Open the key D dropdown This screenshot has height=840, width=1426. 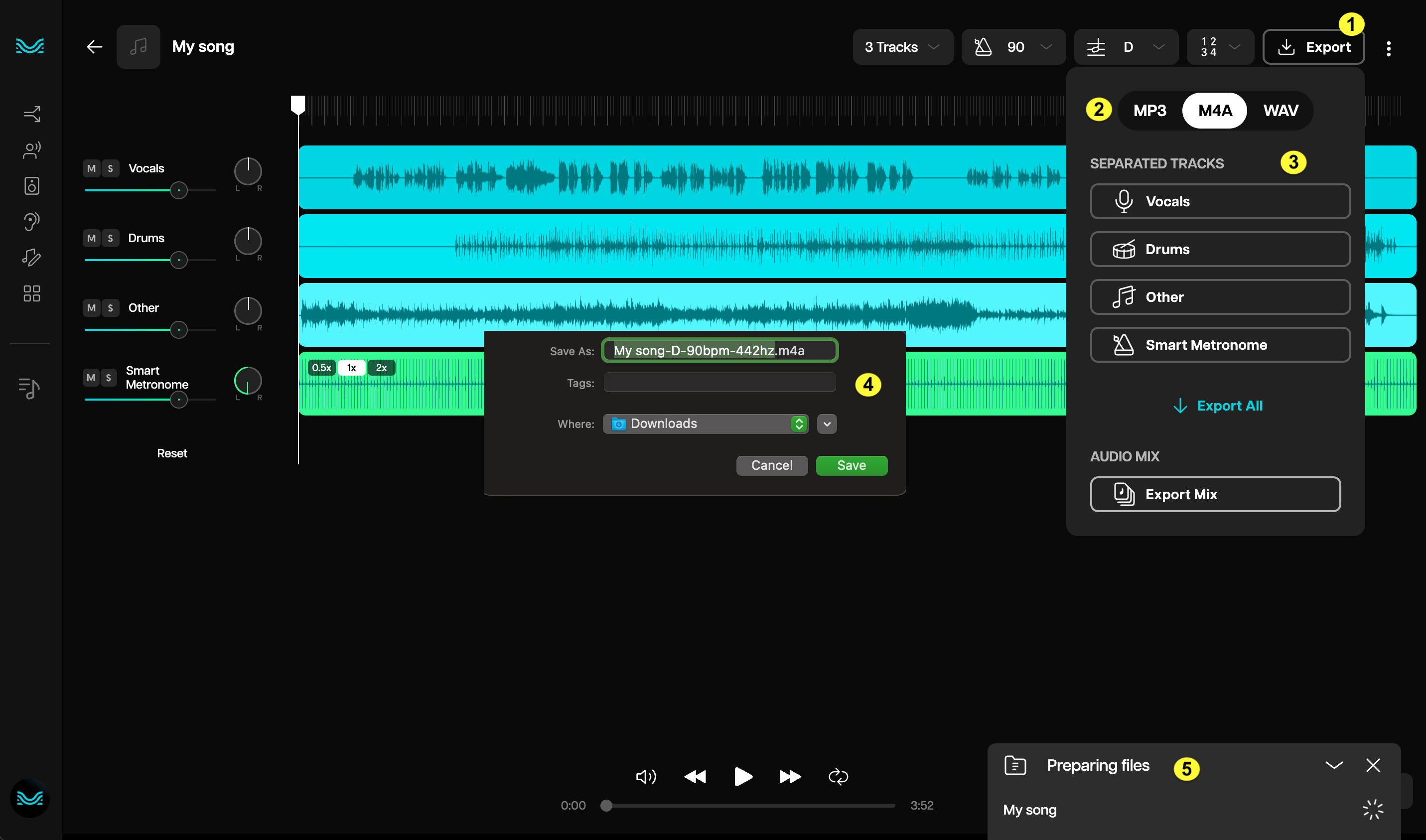pos(1126,47)
